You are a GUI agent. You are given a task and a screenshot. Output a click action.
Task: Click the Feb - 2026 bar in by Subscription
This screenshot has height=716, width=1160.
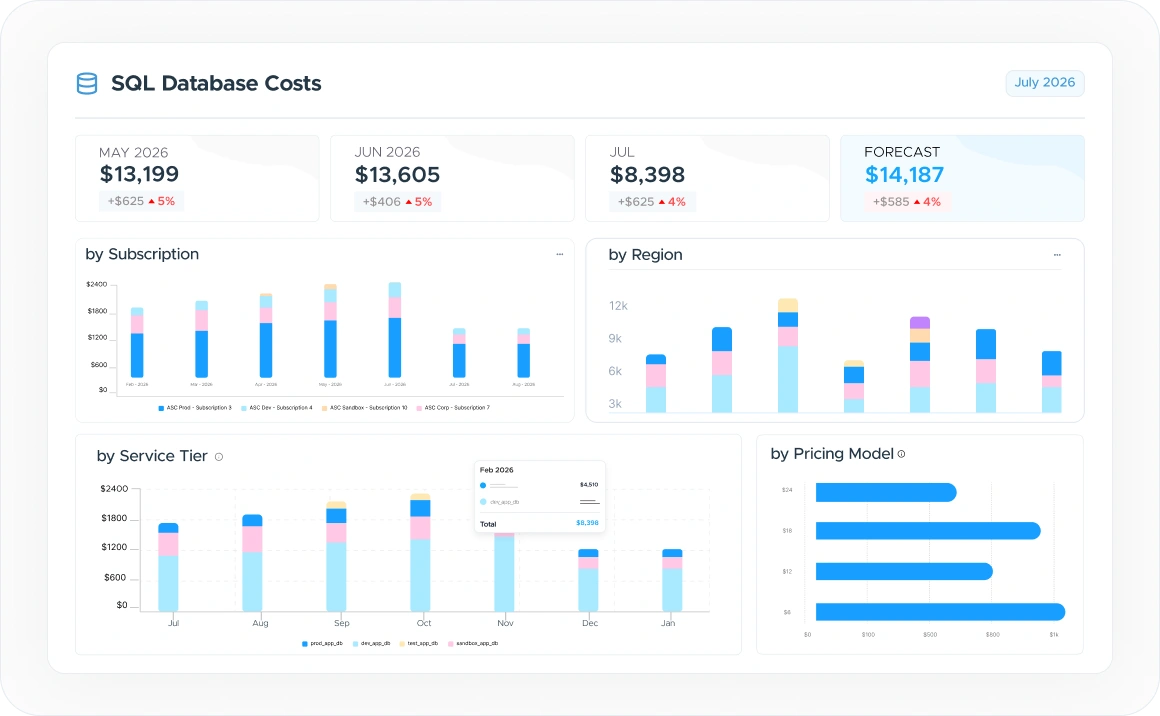tap(137, 343)
